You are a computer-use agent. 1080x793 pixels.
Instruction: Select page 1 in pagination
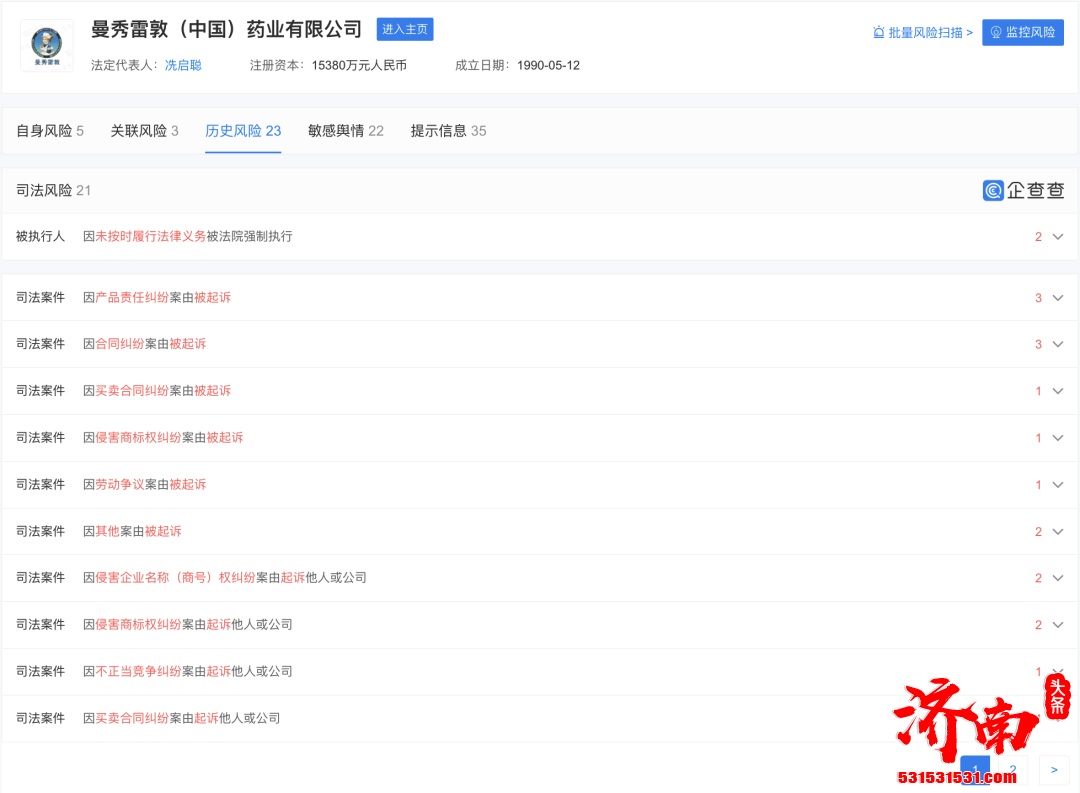point(974,769)
